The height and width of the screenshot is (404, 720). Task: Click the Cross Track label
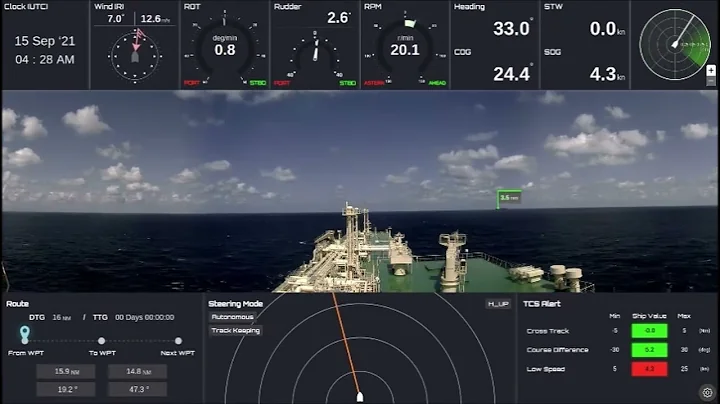[x=548, y=331]
